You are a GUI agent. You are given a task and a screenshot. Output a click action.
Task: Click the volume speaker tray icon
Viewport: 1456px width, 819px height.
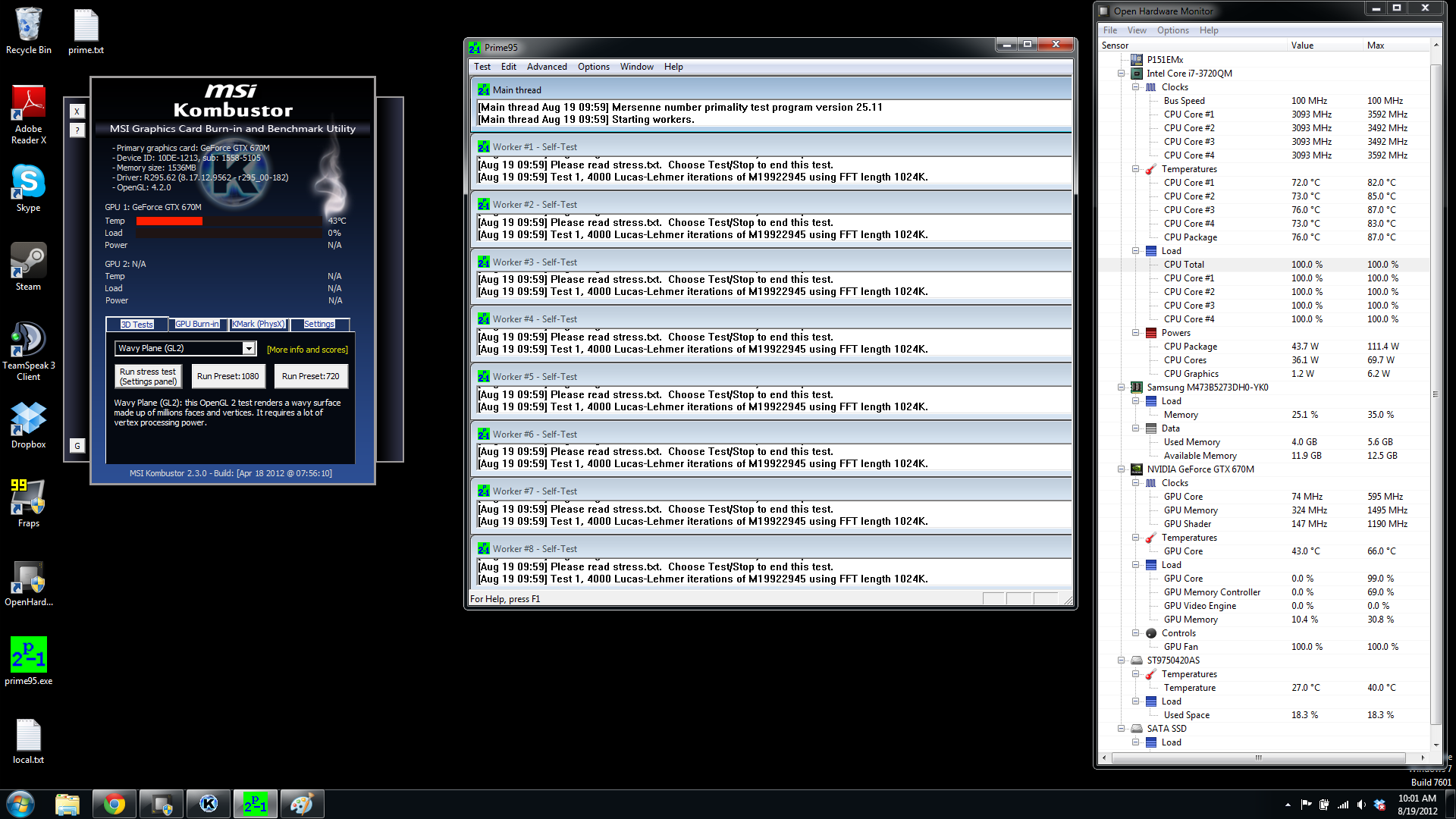1361,805
